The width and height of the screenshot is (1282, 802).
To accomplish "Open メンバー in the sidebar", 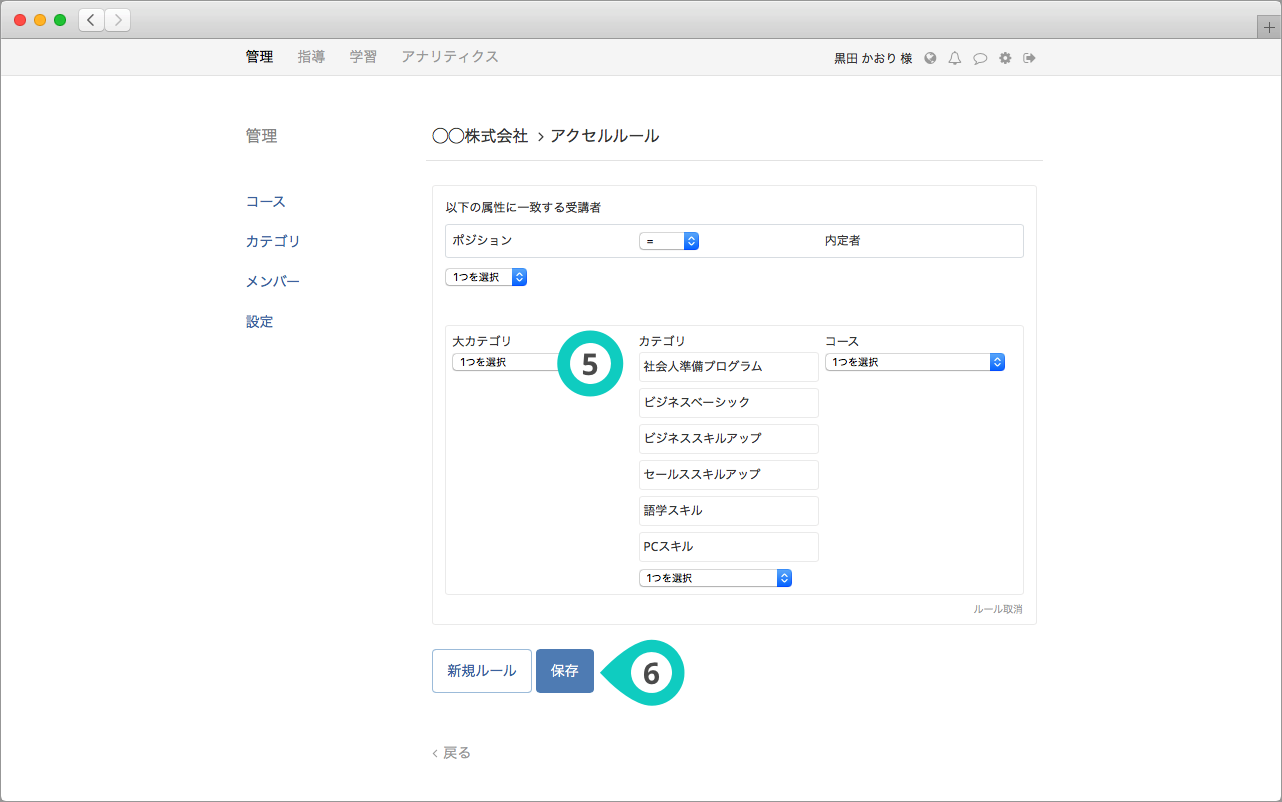I will 273,282.
